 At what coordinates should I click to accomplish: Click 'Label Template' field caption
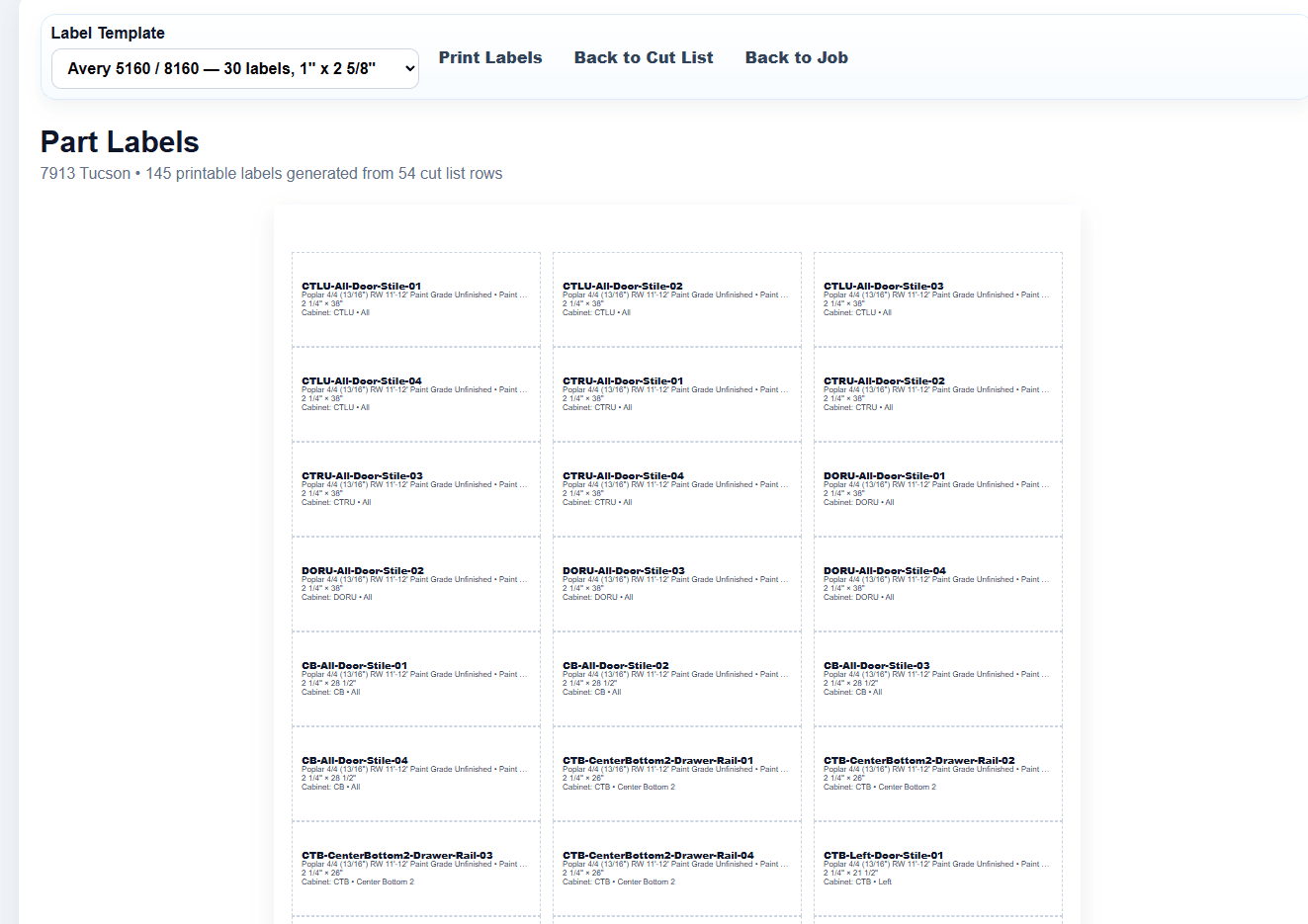108,33
